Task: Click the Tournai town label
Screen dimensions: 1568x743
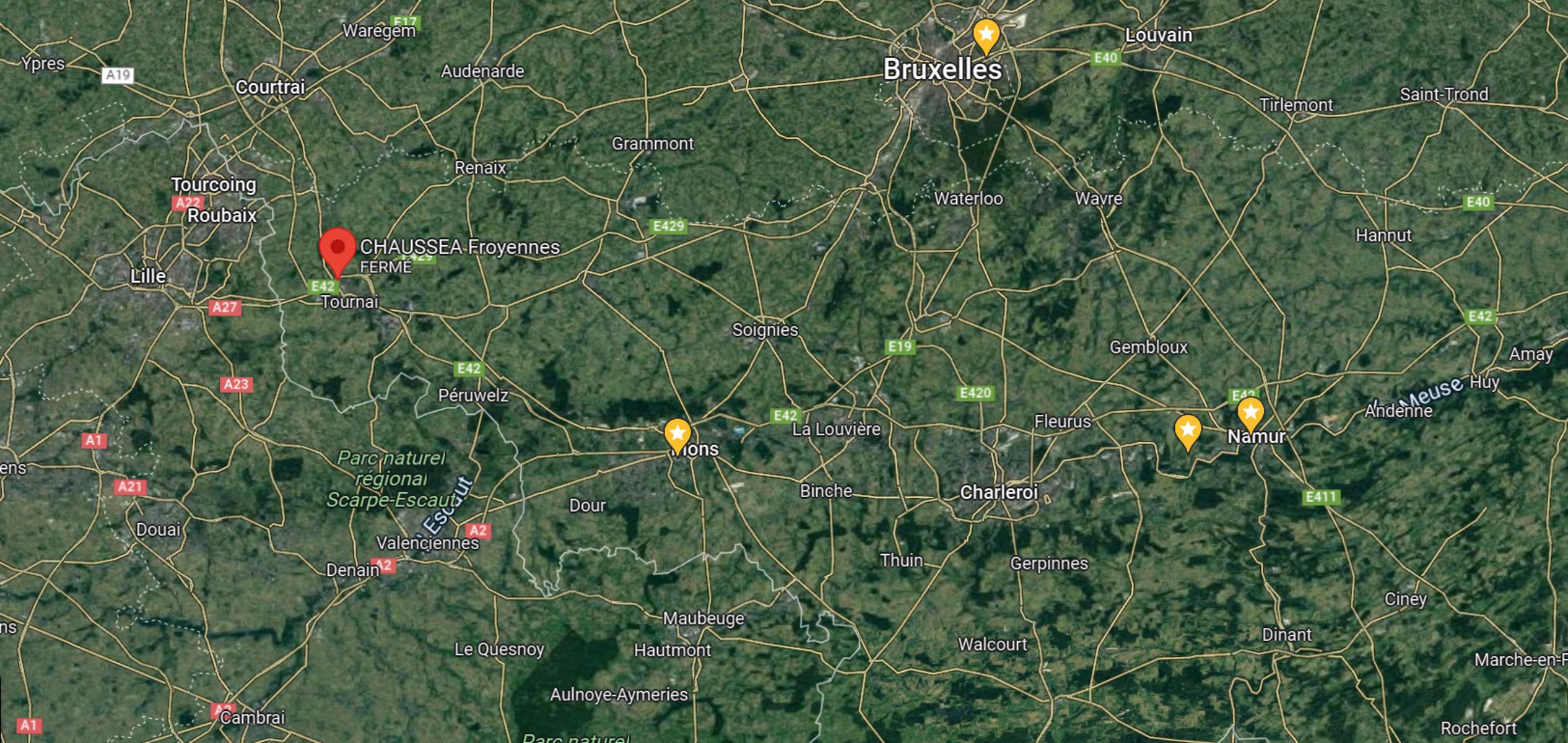Action: tap(349, 302)
